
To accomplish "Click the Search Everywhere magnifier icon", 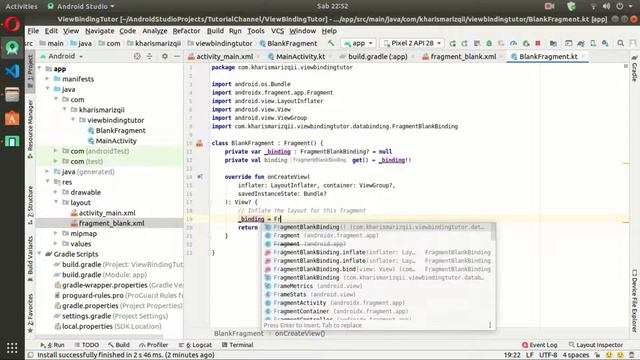I will 620,43.
